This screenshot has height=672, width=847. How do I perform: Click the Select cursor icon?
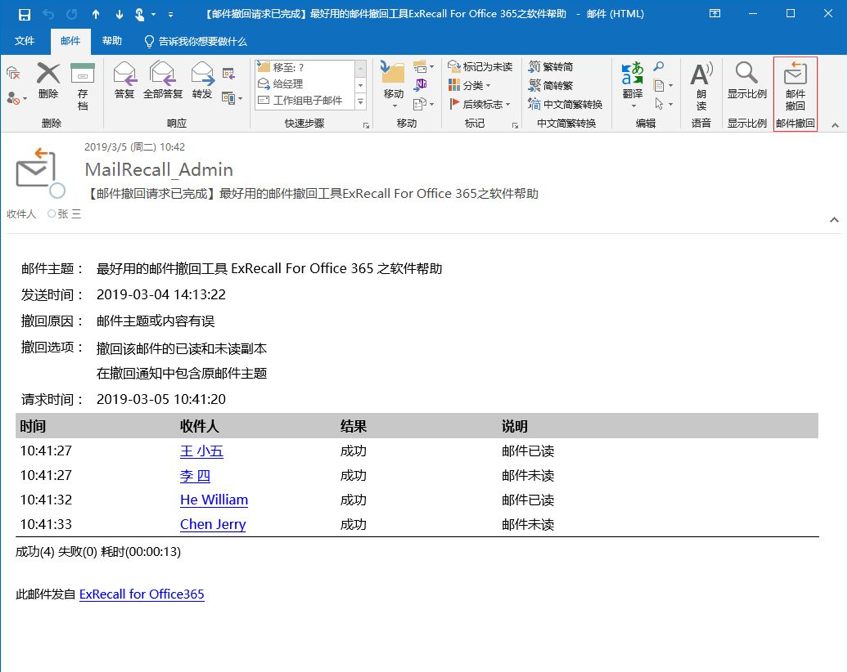[658, 103]
